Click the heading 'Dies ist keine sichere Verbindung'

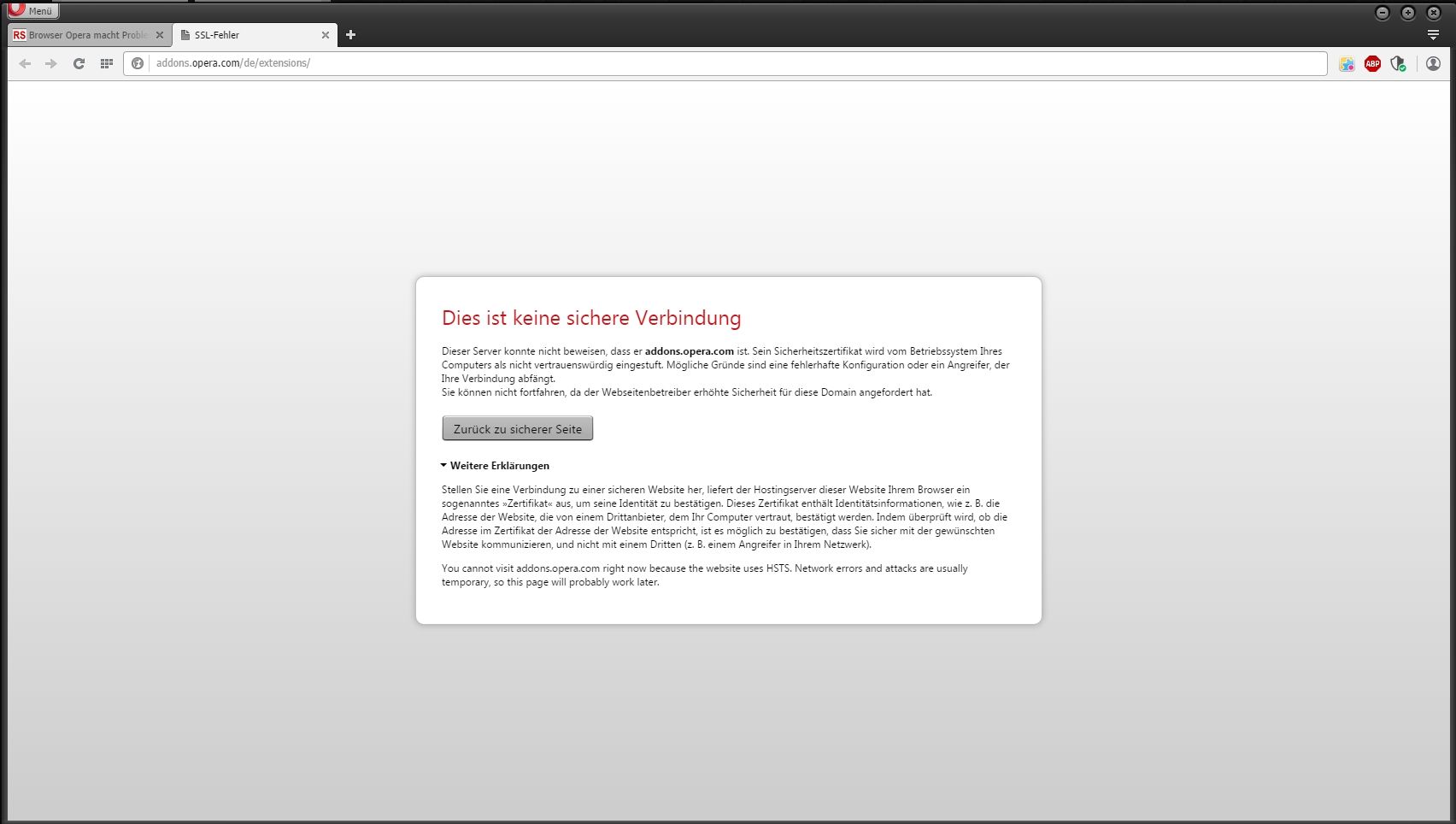click(x=591, y=318)
